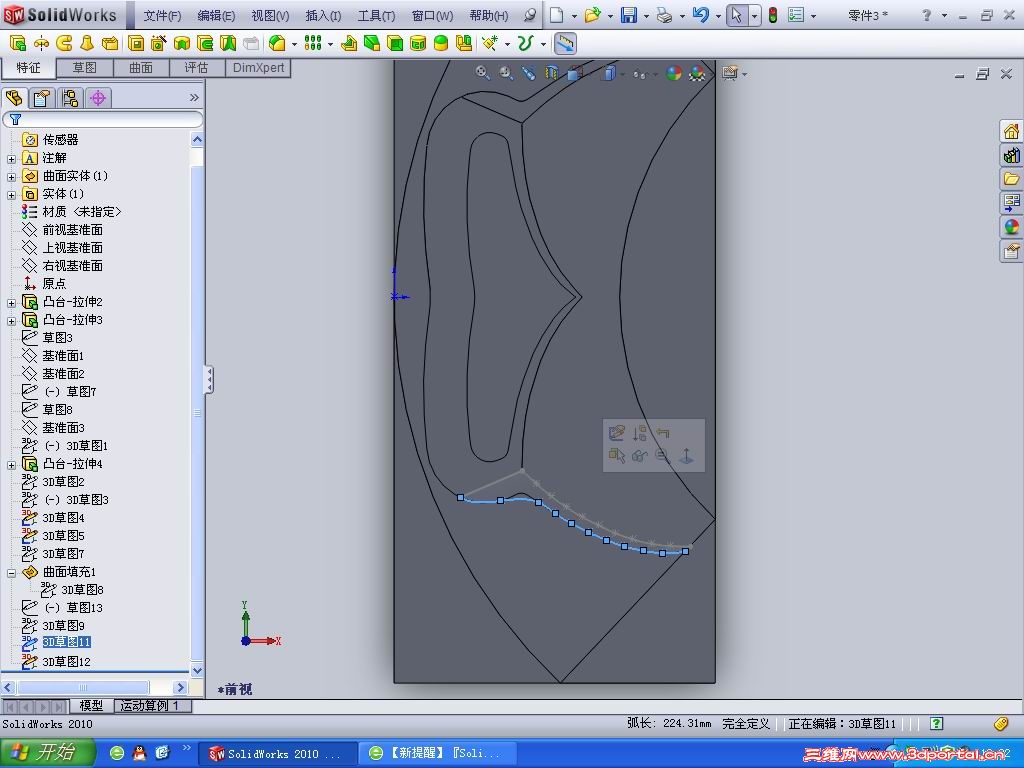Click the feature tree filter input field
Viewport: 1024px width, 768px height.
click(108, 119)
